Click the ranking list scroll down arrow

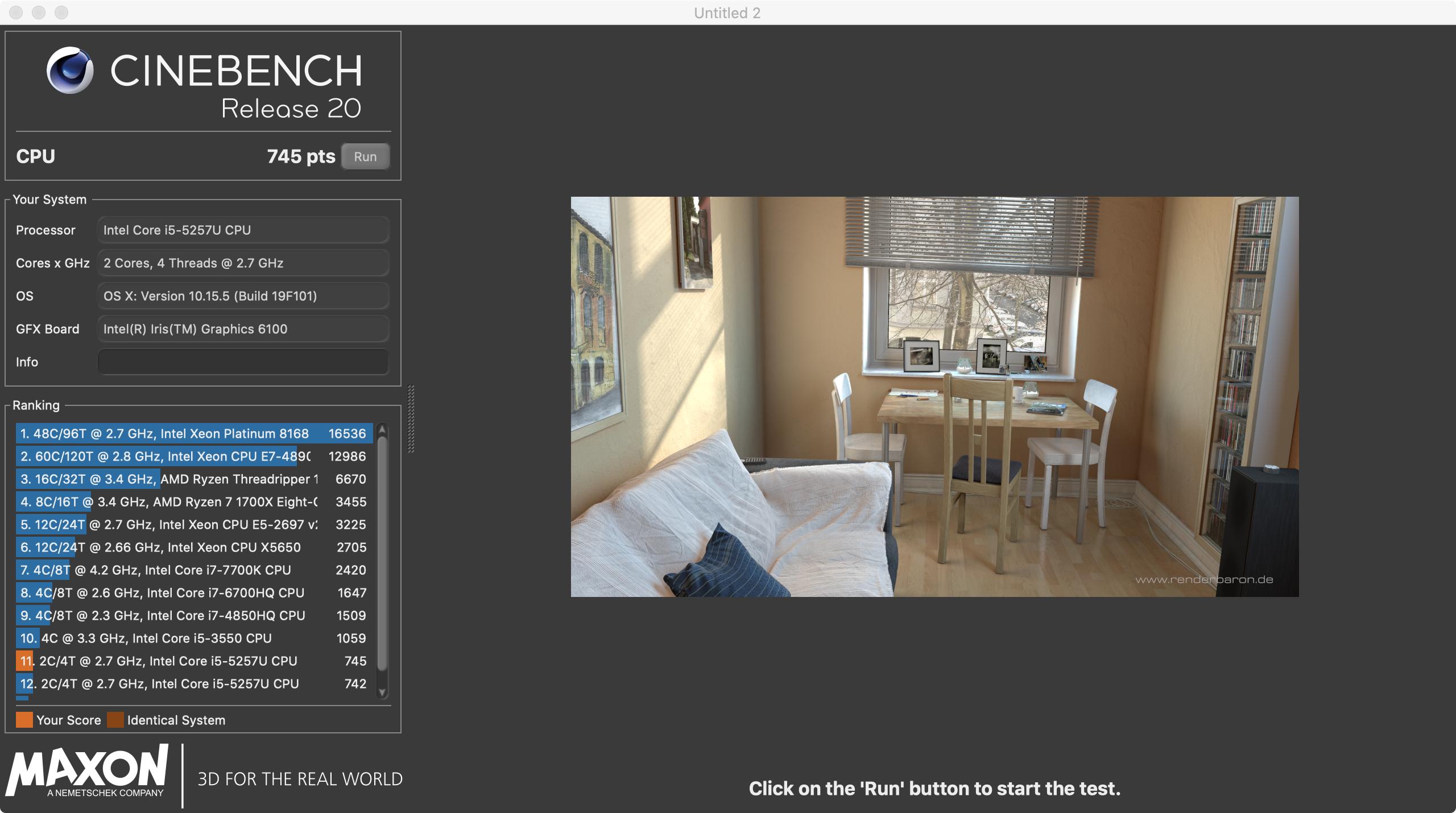point(382,692)
